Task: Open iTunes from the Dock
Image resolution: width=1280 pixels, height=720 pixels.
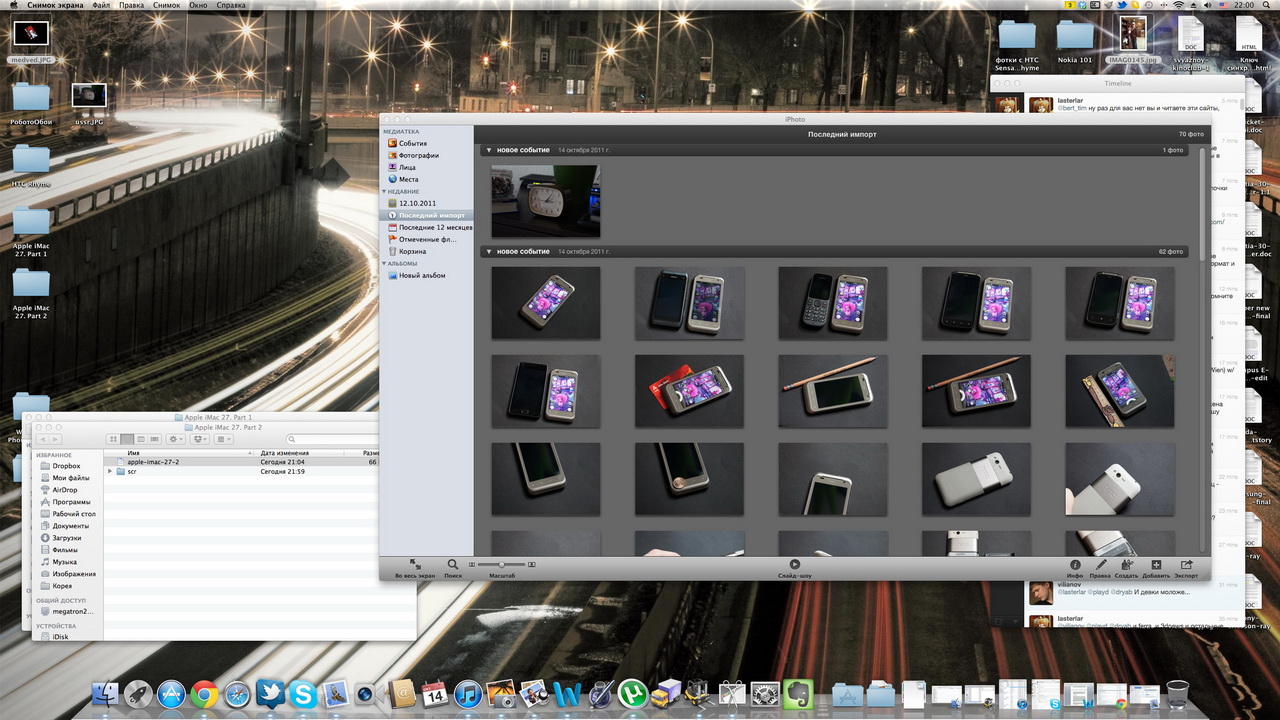Action: pyautogui.click(x=467, y=694)
